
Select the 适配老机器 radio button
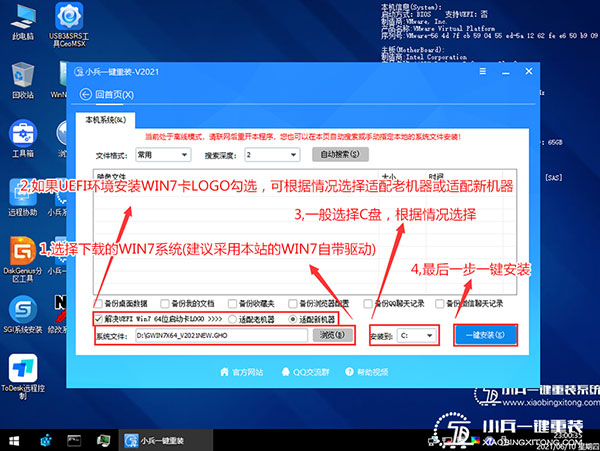click(x=232, y=319)
